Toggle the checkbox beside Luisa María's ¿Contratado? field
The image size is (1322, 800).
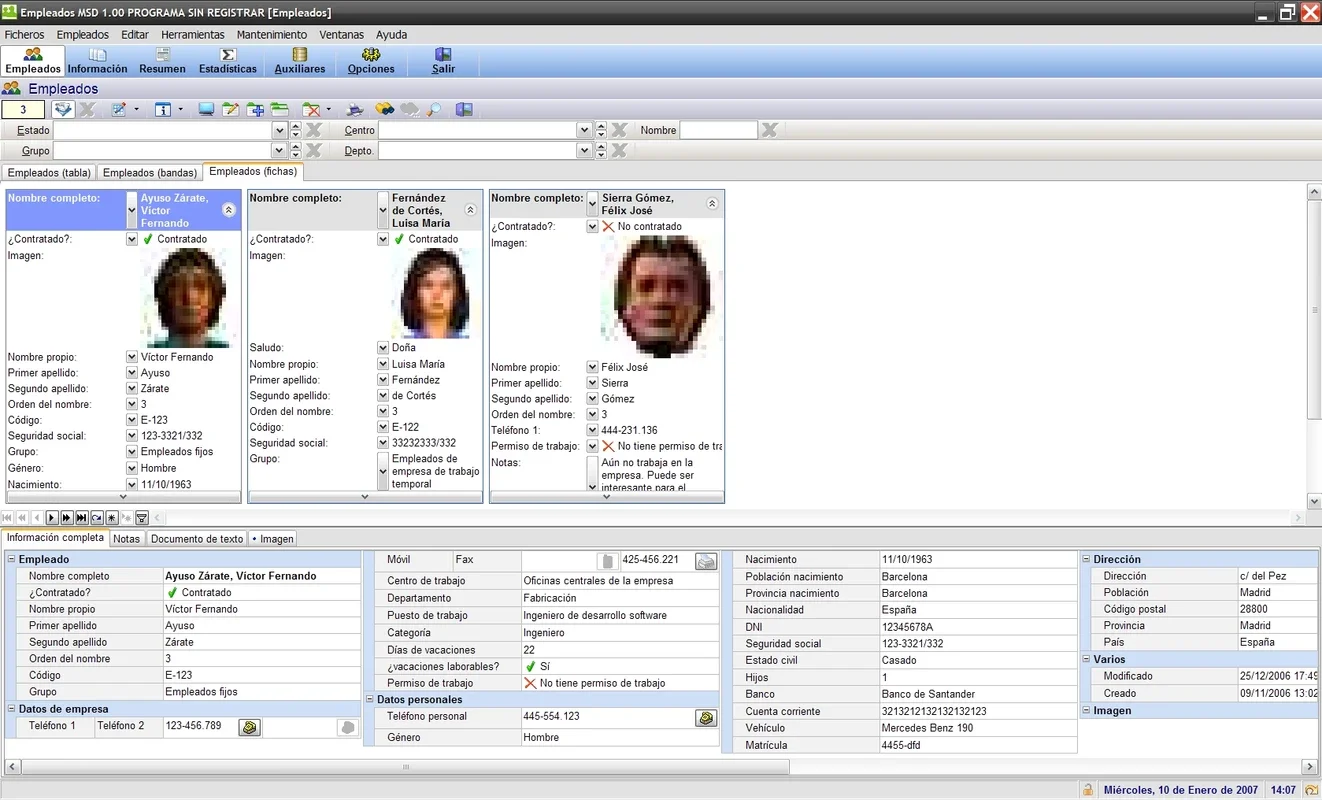(383, 239)
